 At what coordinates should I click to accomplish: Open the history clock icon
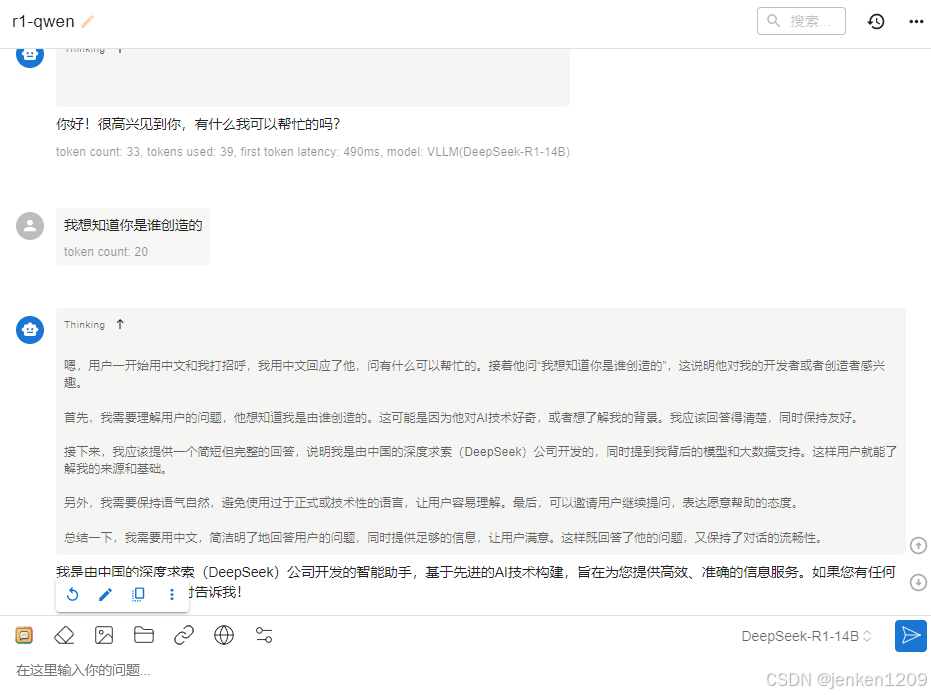pyautogui.click(x=876, y=21)
